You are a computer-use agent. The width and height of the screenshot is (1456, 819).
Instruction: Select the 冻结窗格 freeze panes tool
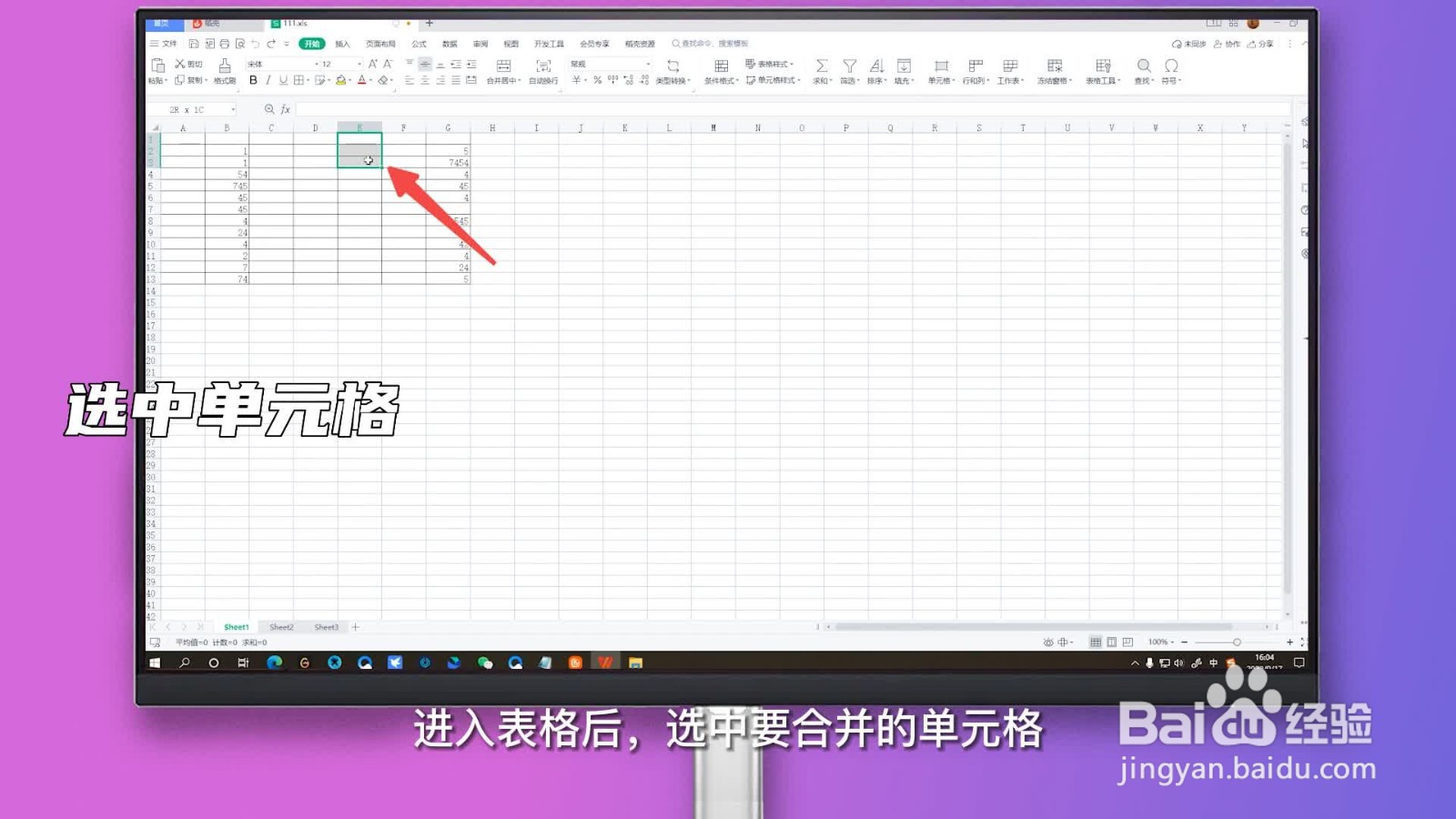pos(1054,71)
